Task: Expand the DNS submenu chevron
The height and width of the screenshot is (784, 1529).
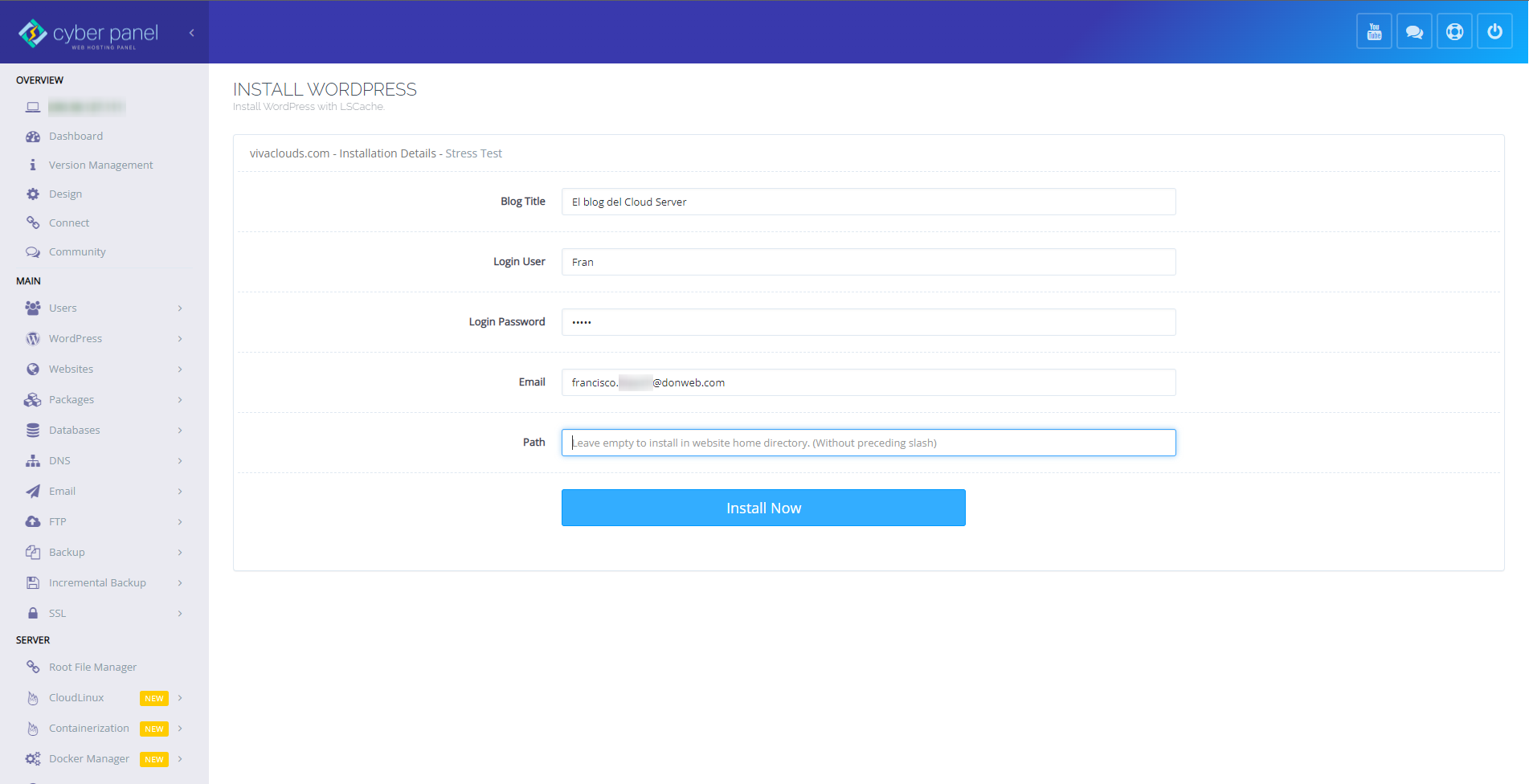Action: point(180,460)
